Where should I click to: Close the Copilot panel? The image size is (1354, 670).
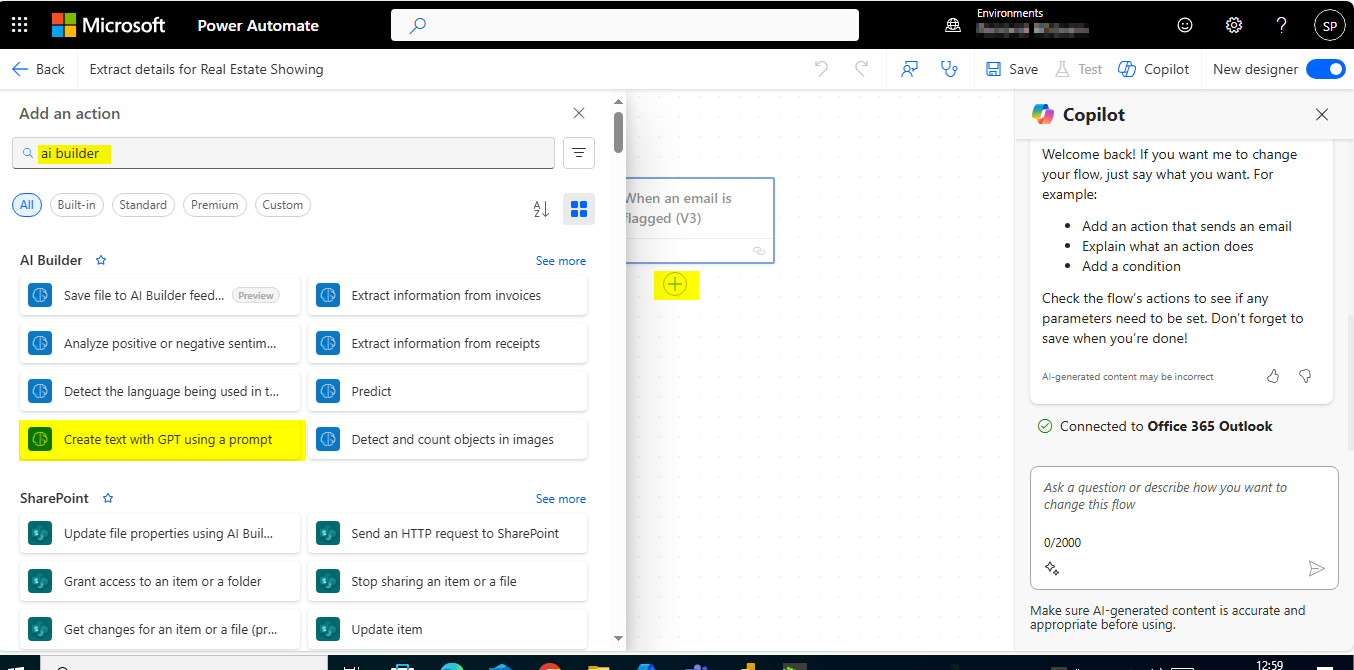coord(1322,115)
